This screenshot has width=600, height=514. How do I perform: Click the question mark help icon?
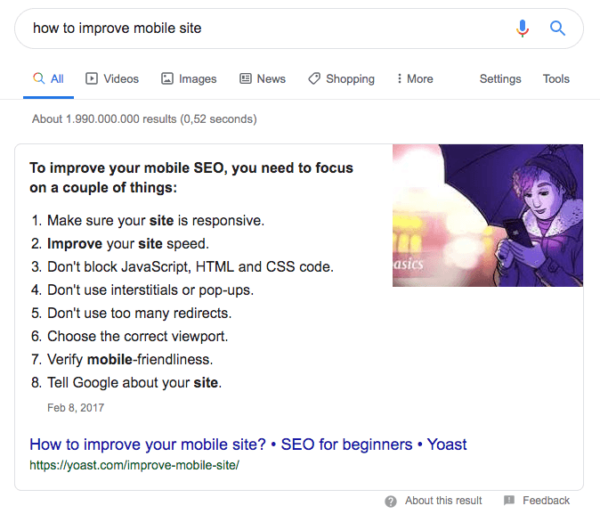click(391, 500)
